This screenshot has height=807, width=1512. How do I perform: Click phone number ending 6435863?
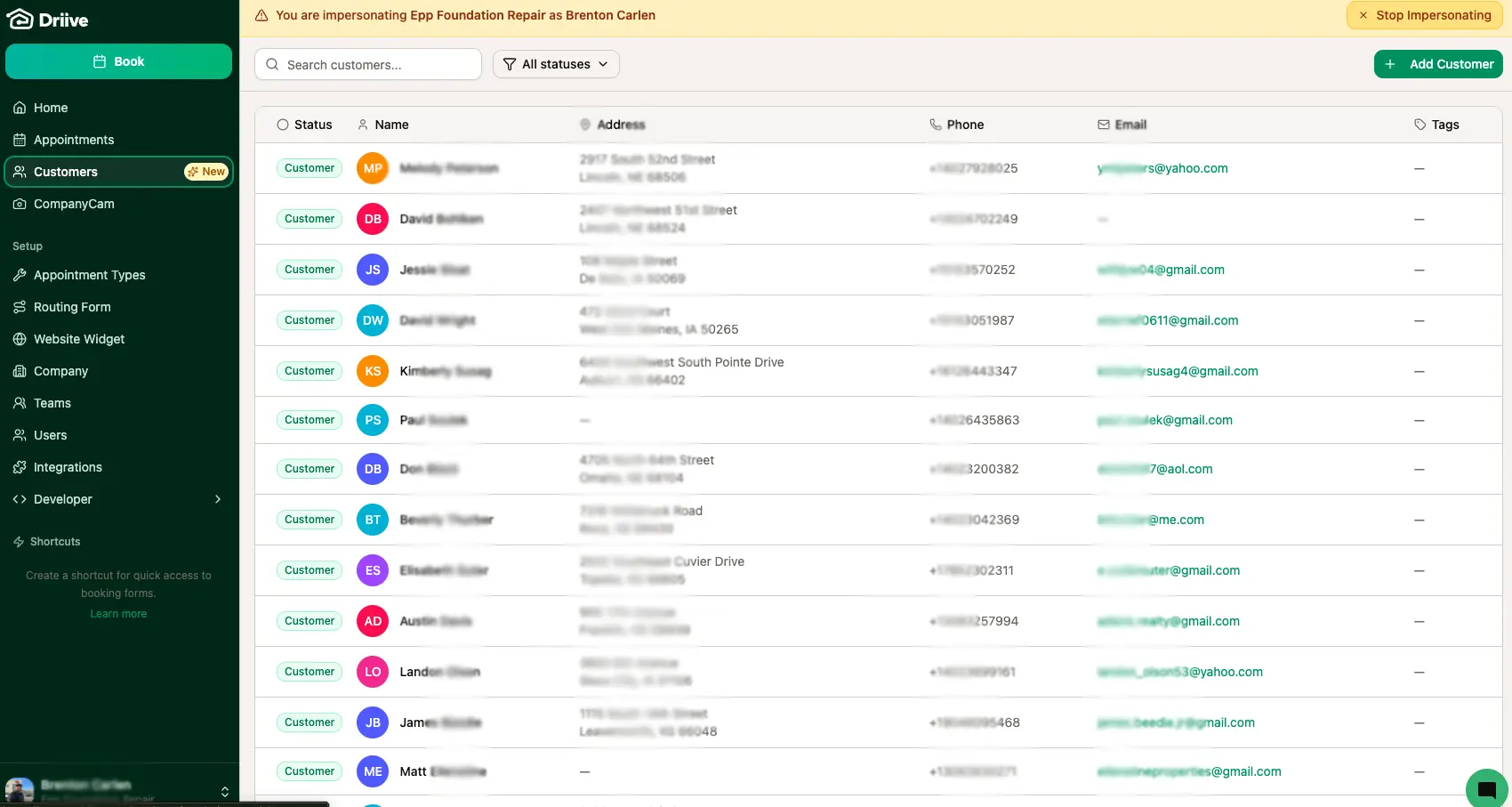click(x=974, y=420)
